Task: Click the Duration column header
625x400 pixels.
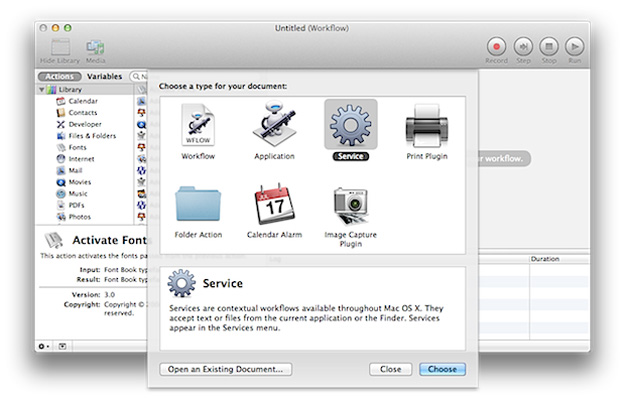Action: click(545, 259)
